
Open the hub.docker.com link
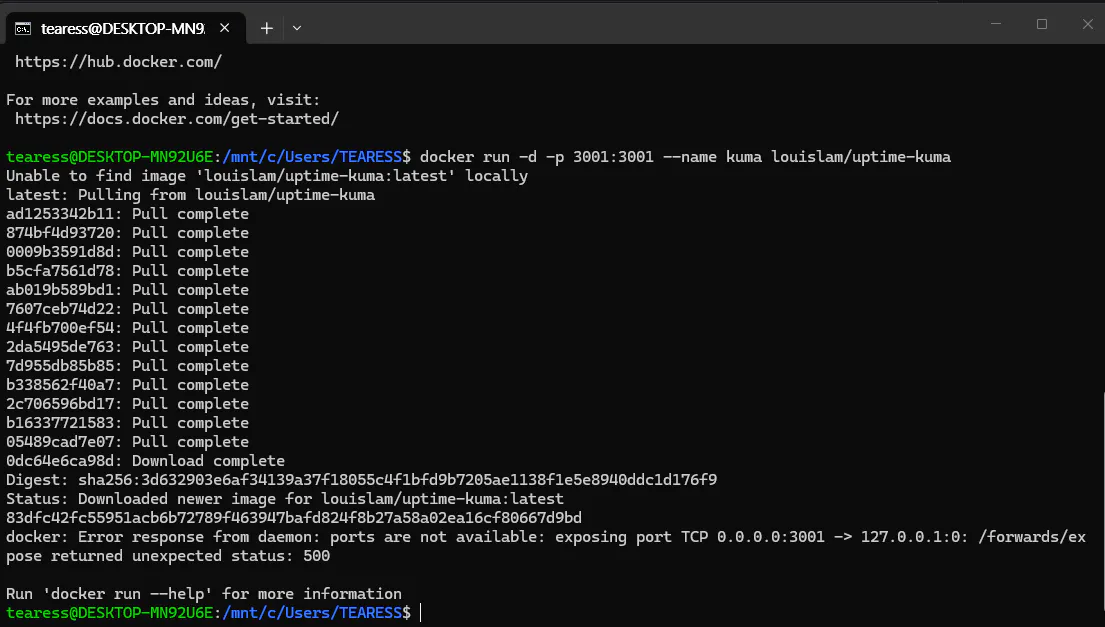pyautogui.click(x=118, y=62)
